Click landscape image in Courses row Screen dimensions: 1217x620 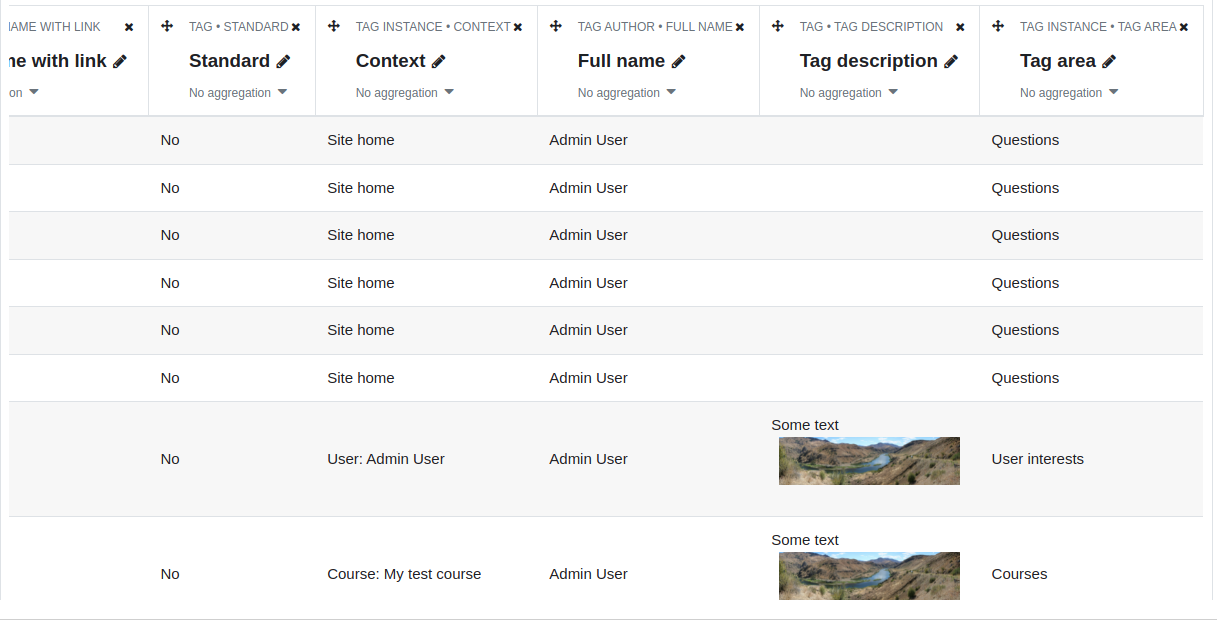click(869, 576)
